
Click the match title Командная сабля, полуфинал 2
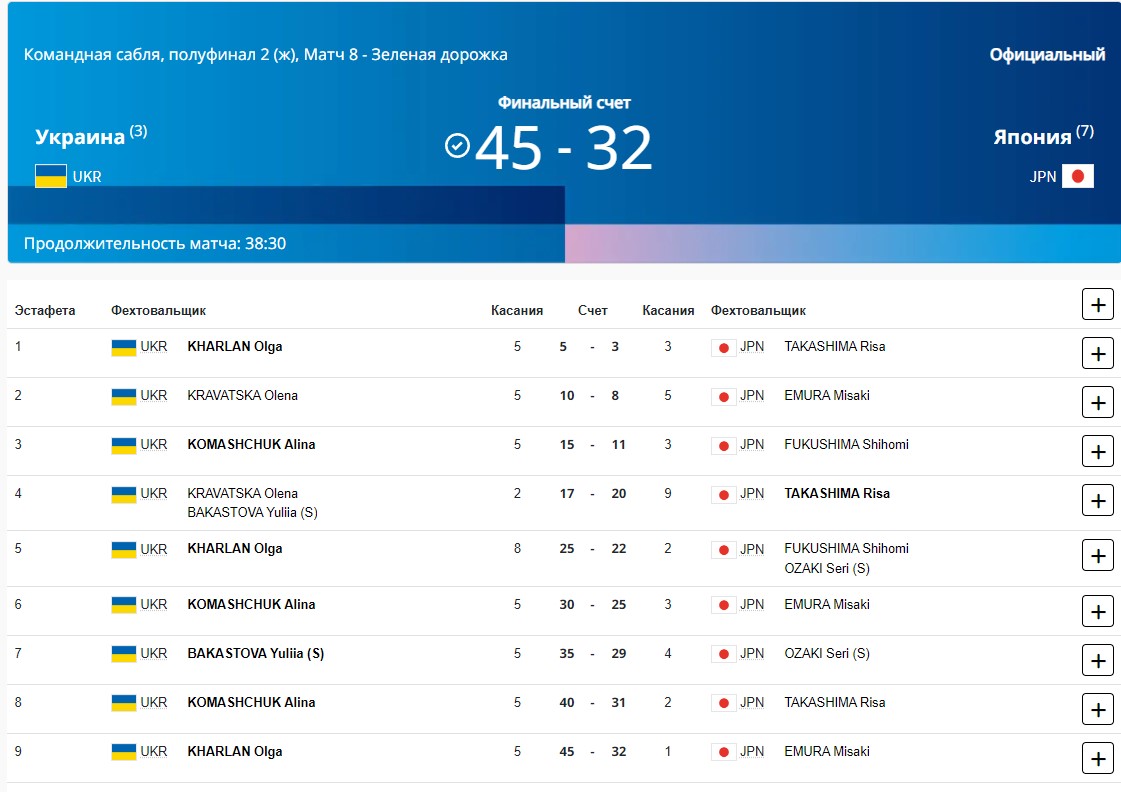265,54
